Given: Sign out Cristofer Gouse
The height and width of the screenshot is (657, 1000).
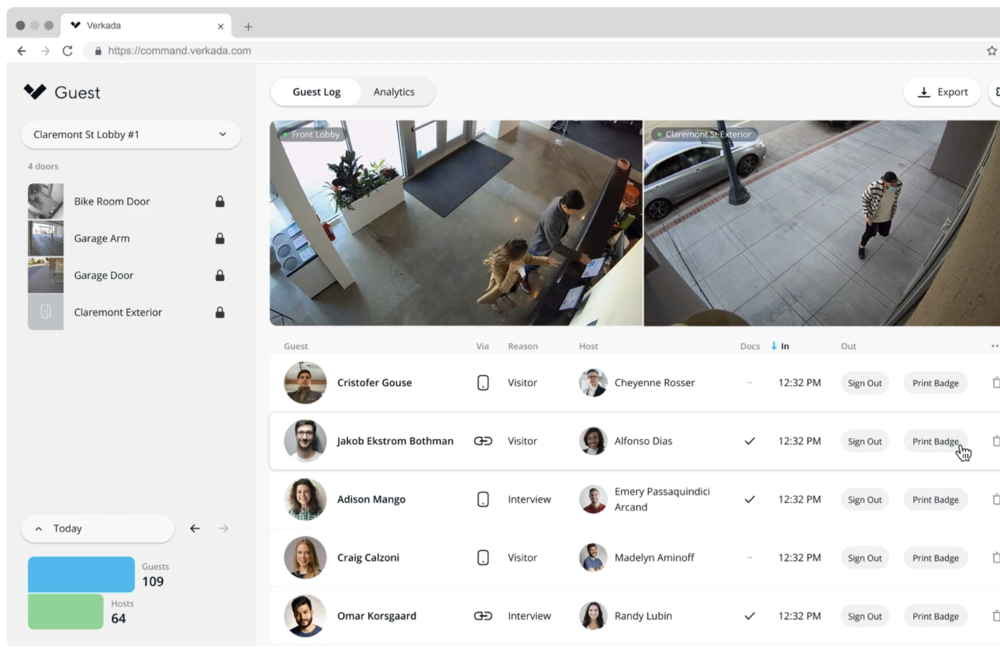Looking at the screenshot, I should coord(864,383).
